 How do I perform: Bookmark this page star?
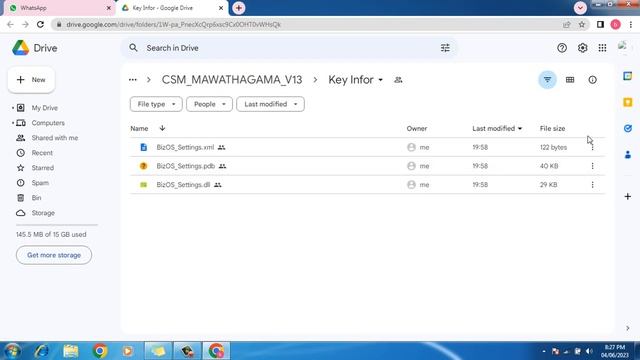[x=582, y=24]
